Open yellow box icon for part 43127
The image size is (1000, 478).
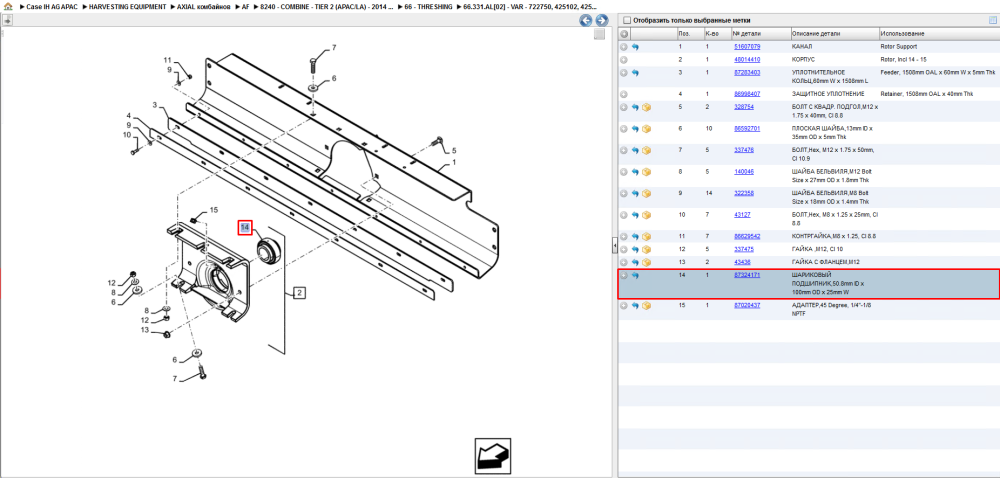646,215
